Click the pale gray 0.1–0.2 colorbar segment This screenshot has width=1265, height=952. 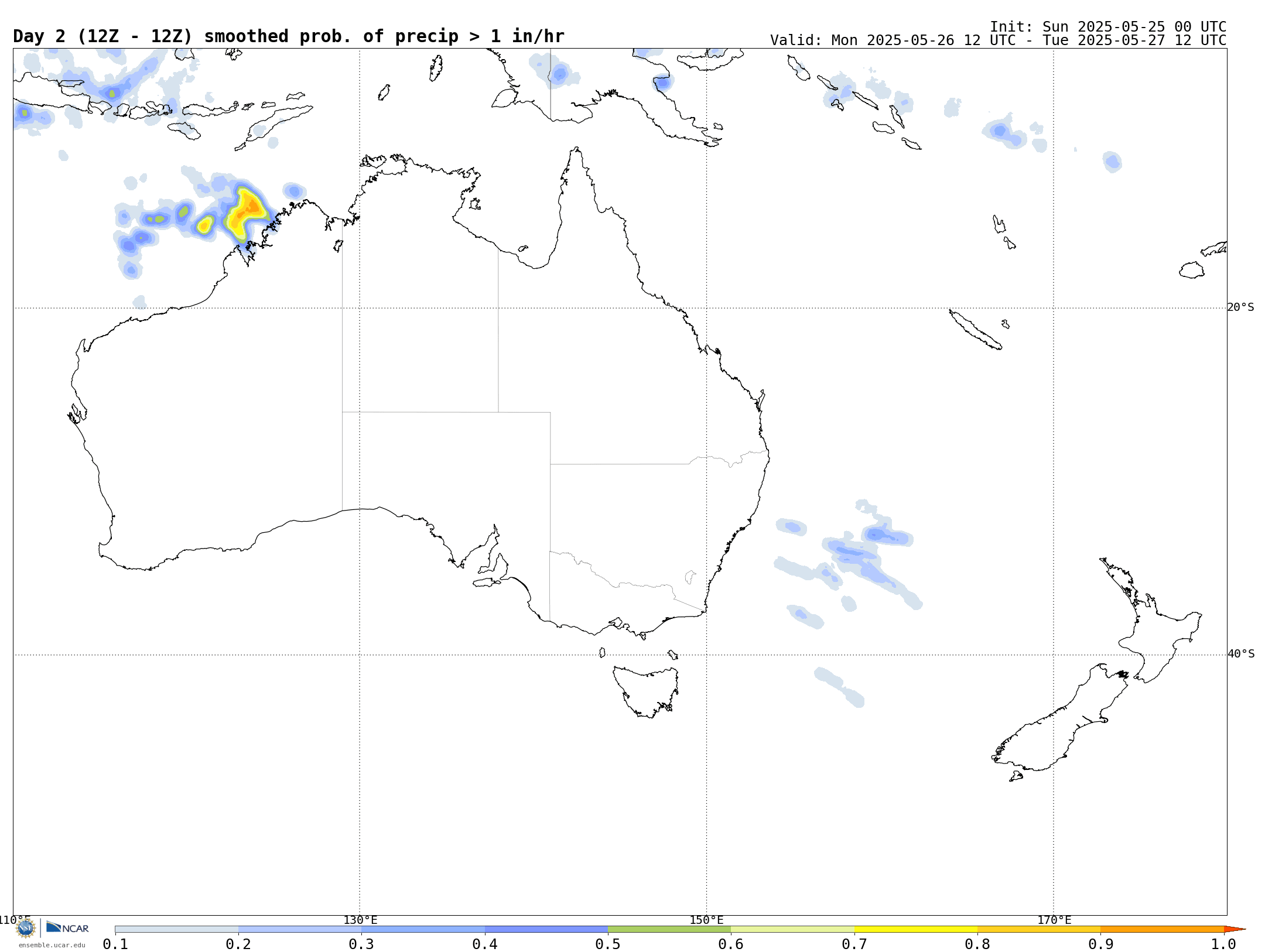coord(177,929)
